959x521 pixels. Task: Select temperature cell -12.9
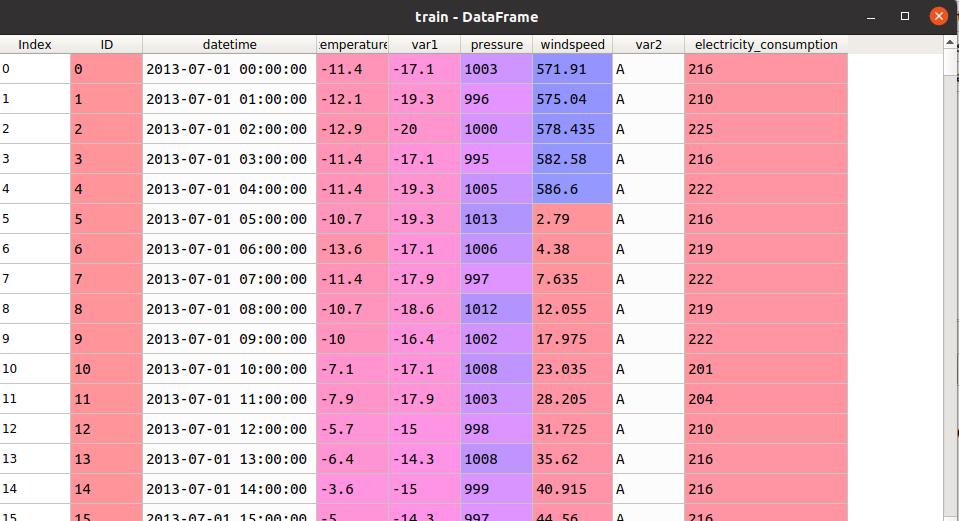(352, 129)
